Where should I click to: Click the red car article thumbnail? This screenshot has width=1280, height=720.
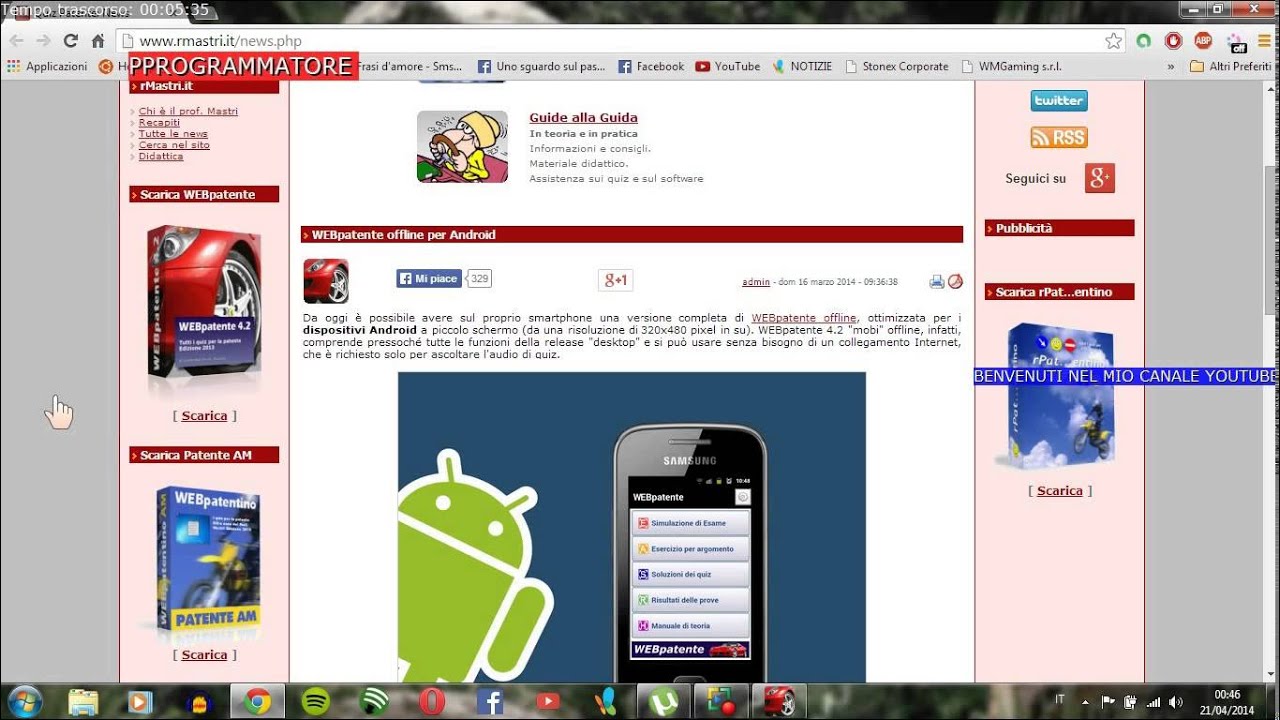326,281
